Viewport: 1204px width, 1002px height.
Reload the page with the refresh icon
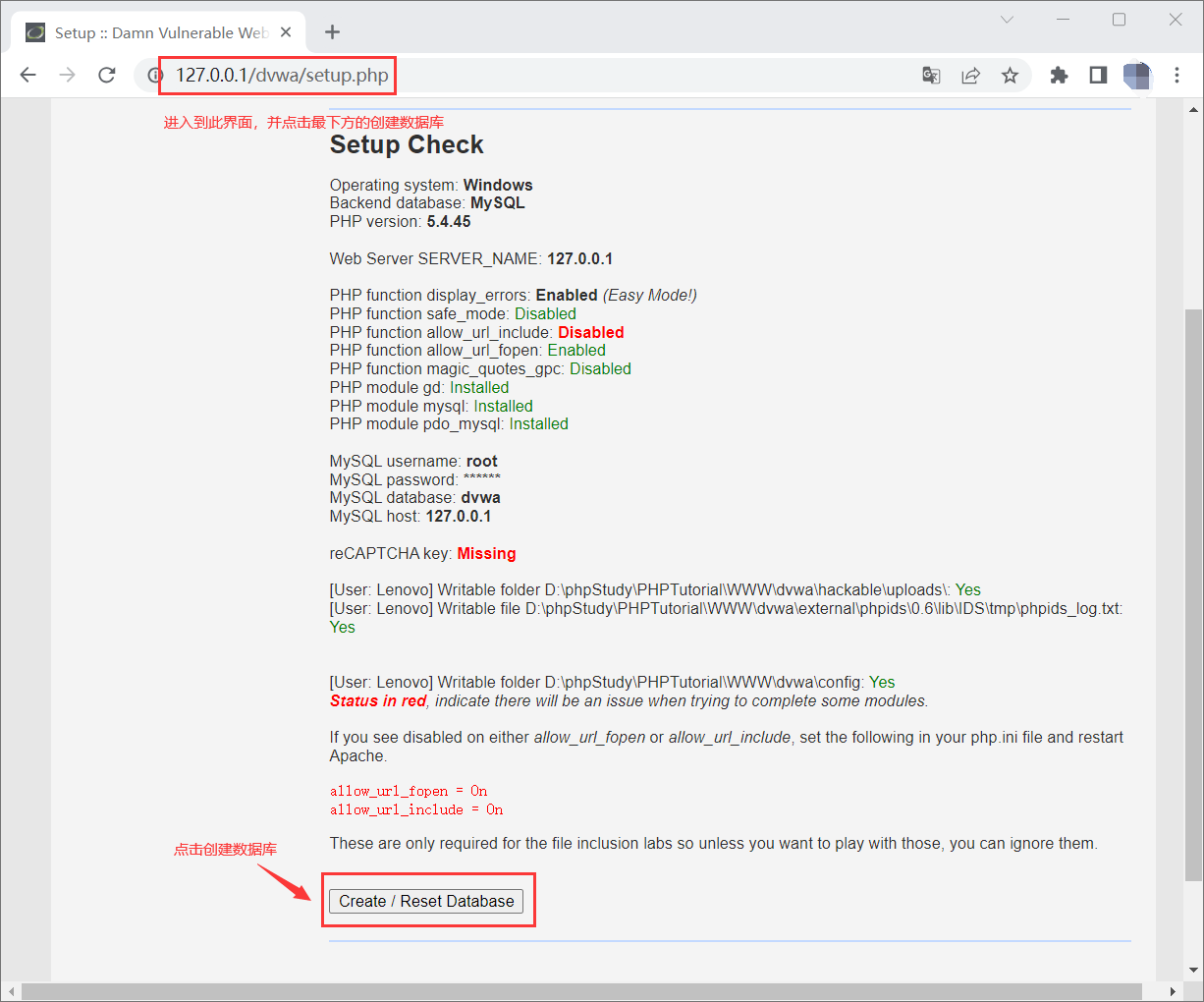107,76
